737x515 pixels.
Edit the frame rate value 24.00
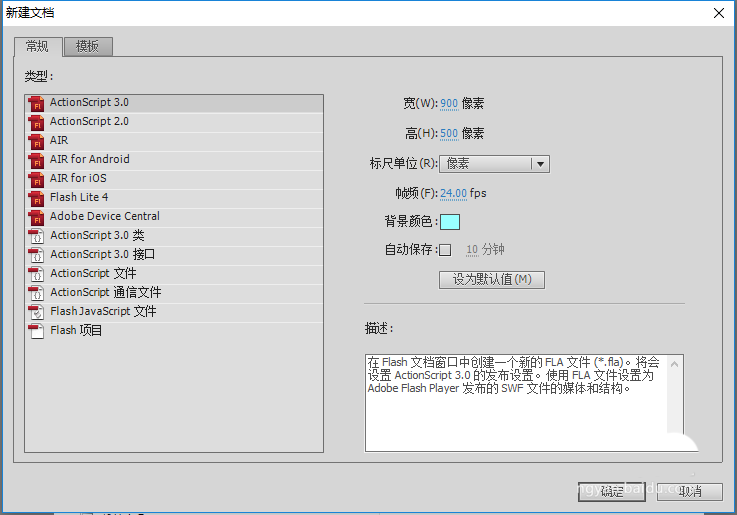pos(454,193)
